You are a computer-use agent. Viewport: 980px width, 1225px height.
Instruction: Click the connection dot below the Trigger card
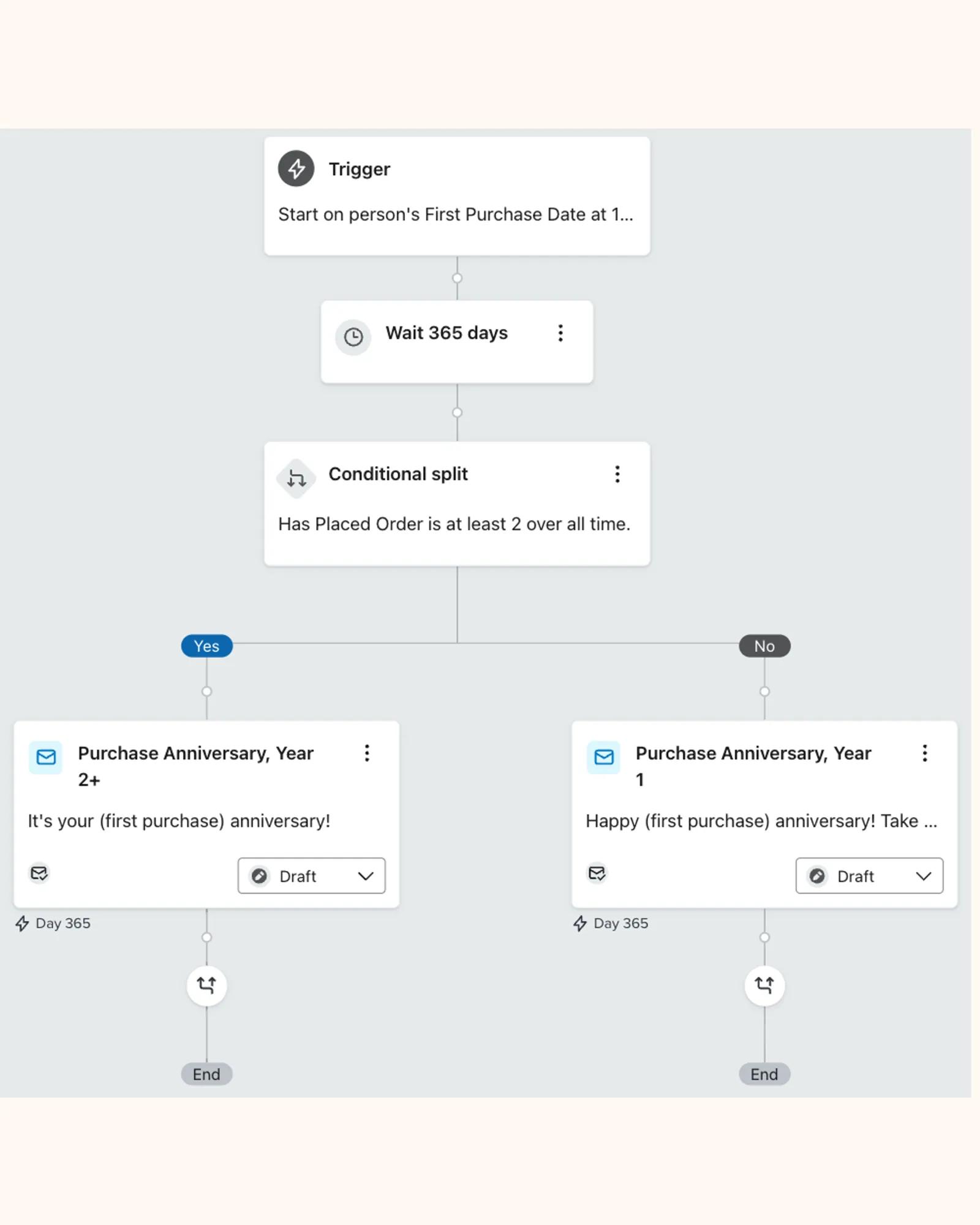point(458,277)
